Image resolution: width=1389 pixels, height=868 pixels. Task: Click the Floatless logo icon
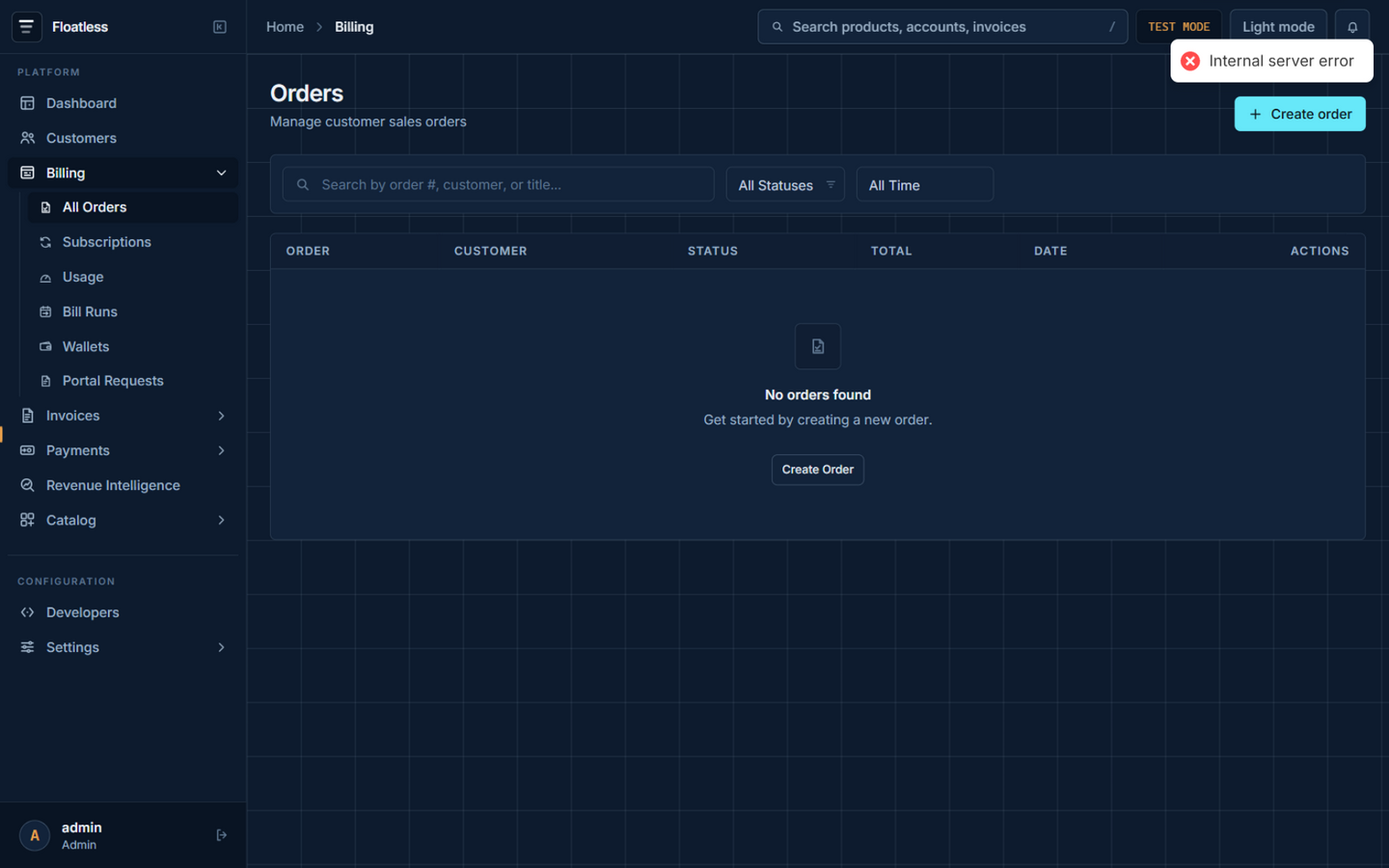tap(26, 27)
